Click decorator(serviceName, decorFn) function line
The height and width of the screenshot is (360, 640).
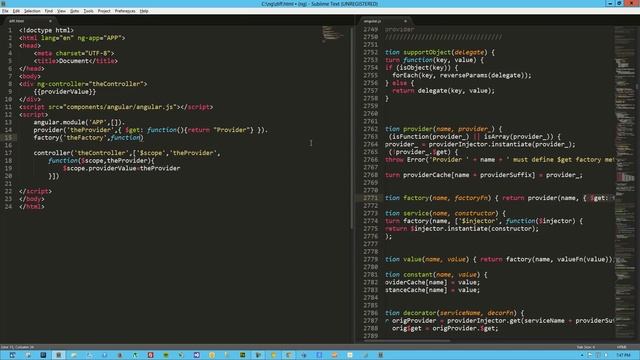click(x=454, y=313)
